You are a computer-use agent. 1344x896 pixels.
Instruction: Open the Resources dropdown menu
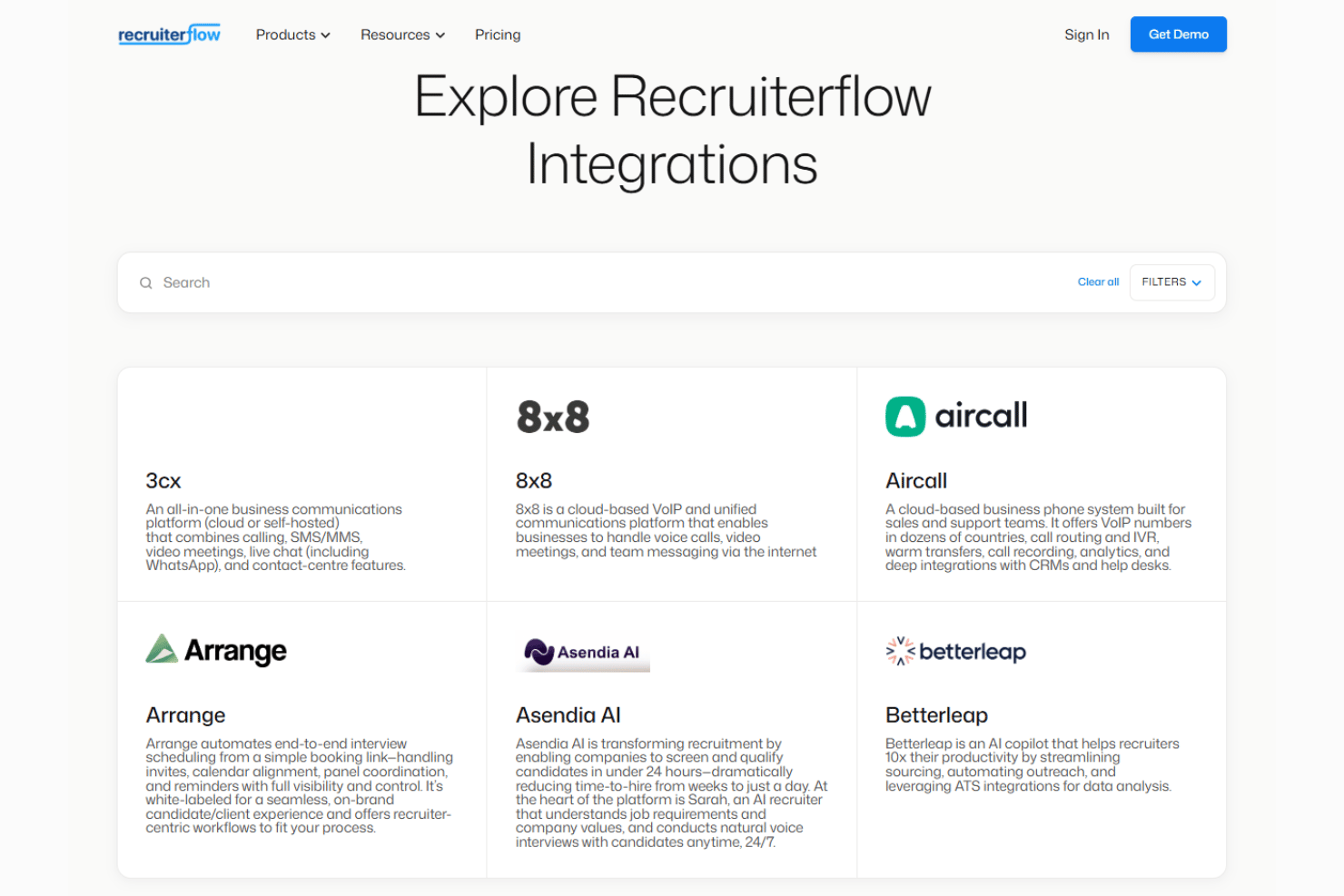(x=402, y=34)
